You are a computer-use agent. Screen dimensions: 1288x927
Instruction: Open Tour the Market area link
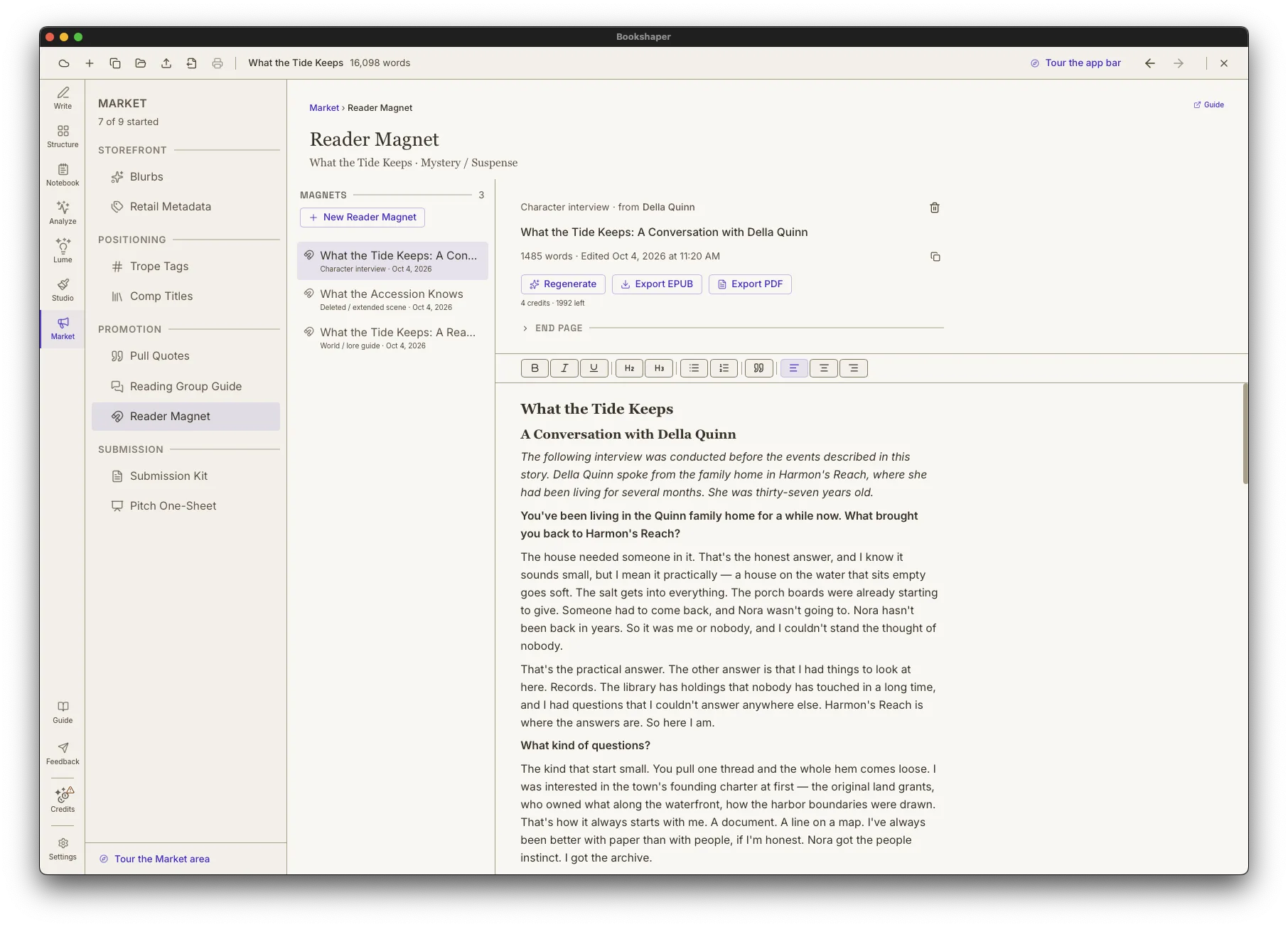pyautogui.click(x=154, y=859)
